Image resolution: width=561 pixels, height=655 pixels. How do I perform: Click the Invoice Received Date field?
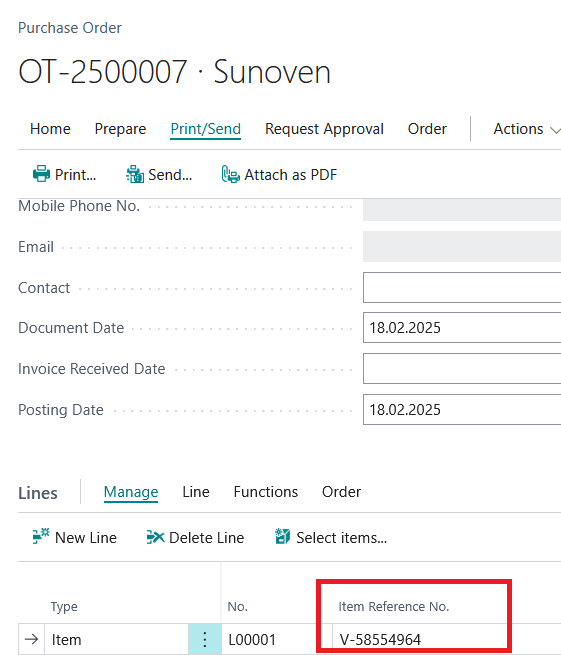click(462, 368)
